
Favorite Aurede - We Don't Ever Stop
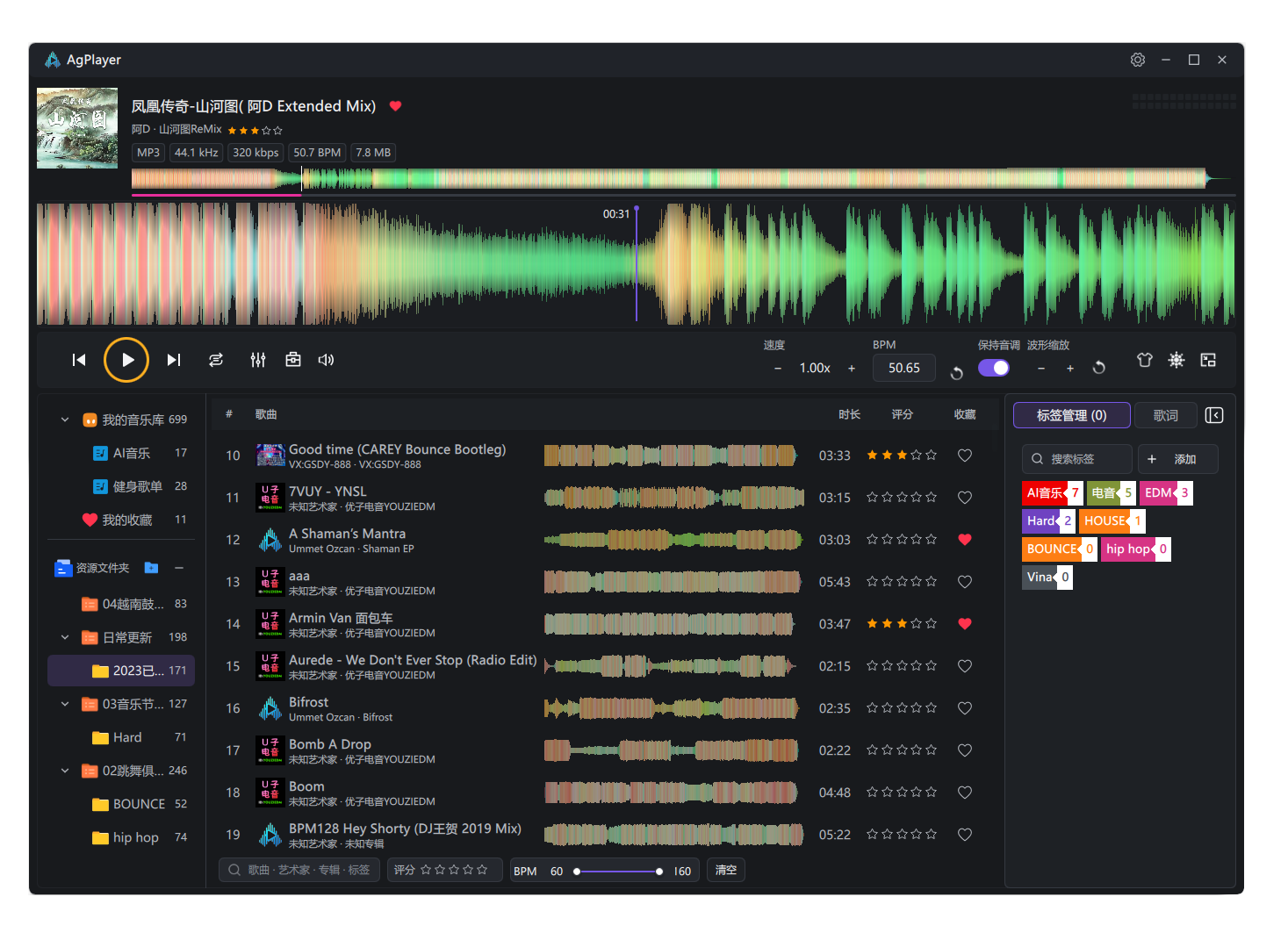pos(964,666)
